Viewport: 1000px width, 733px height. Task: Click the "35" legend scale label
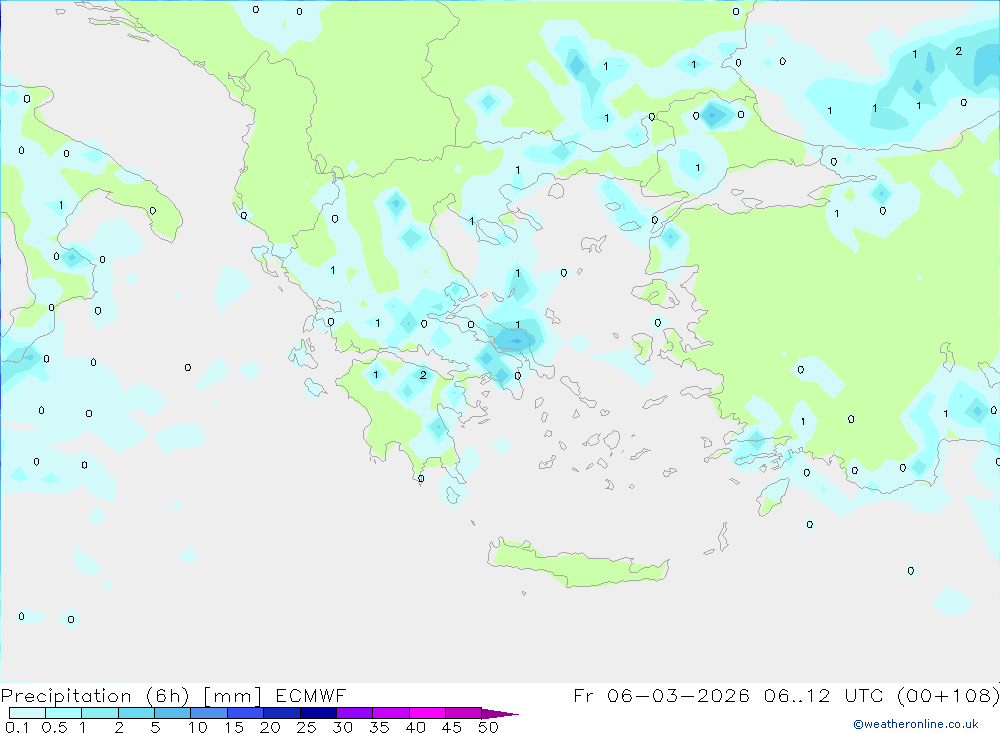coord(379,727)
